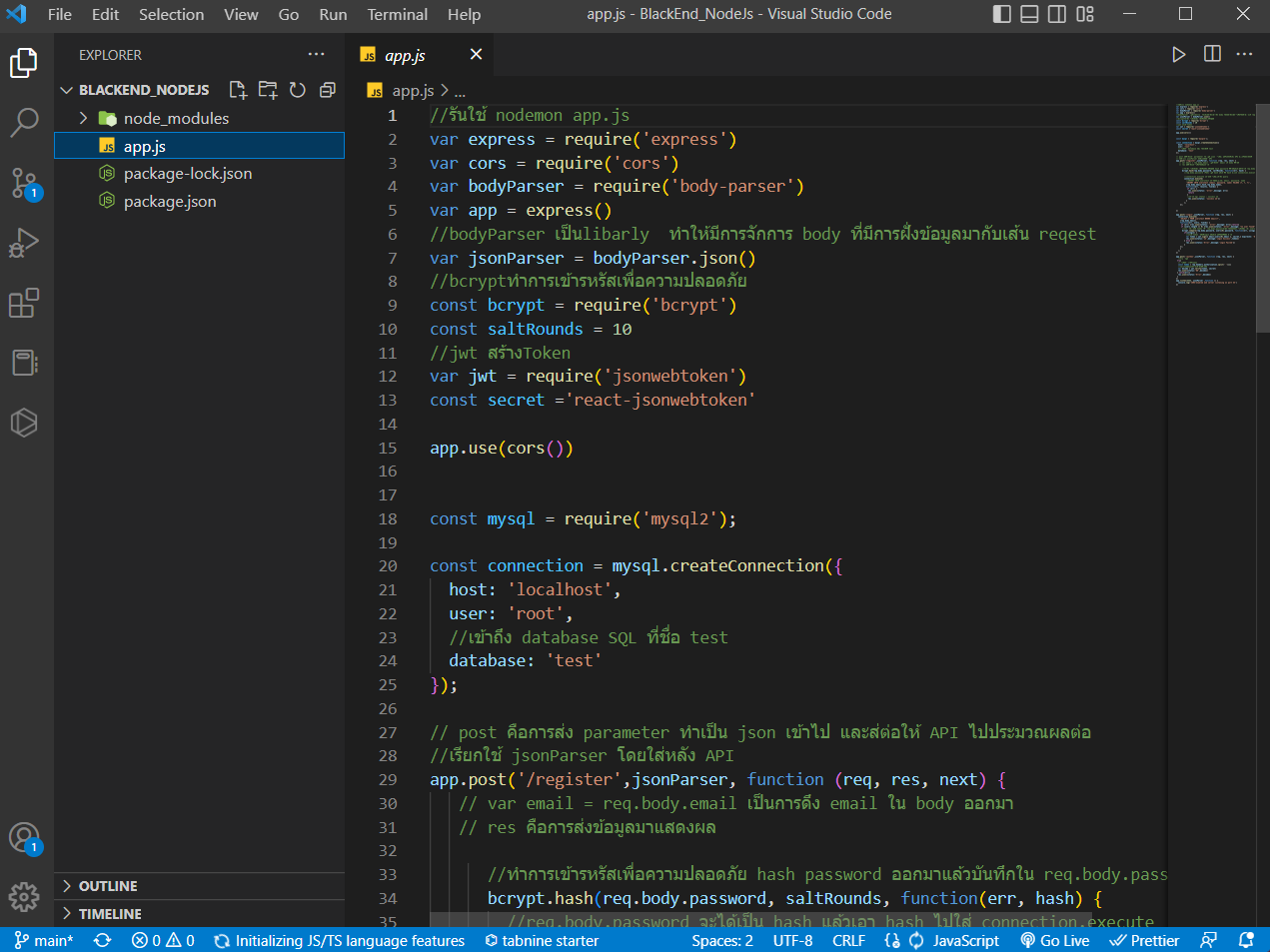Click line number 20 in gutter
Viewport: 1270px width, 952px height.
pyautogui.click(x=388, y=565)
